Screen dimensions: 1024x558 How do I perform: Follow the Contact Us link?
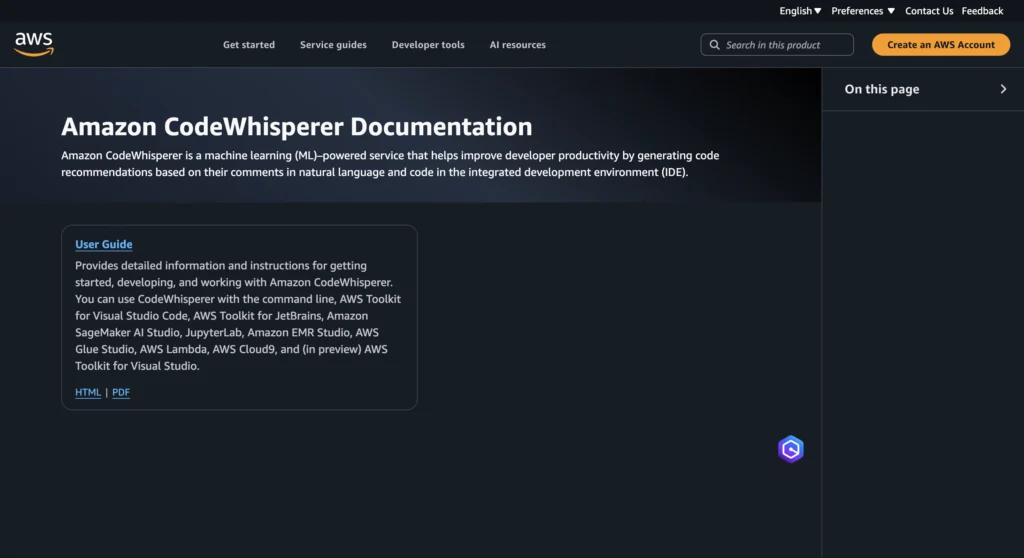click(x=929, y=10)
